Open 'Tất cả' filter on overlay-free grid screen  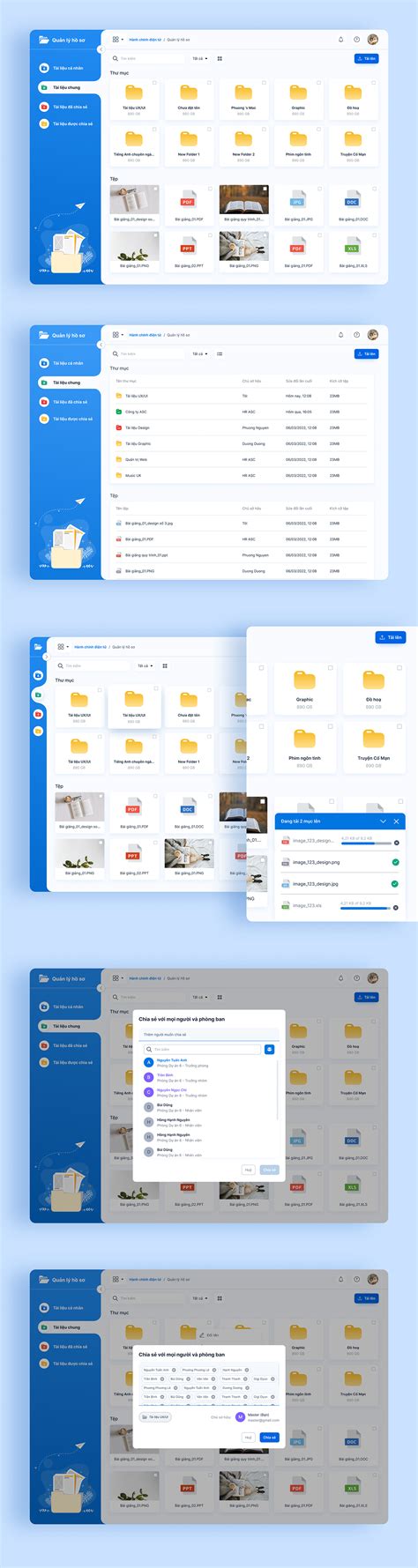click(199, 59)
